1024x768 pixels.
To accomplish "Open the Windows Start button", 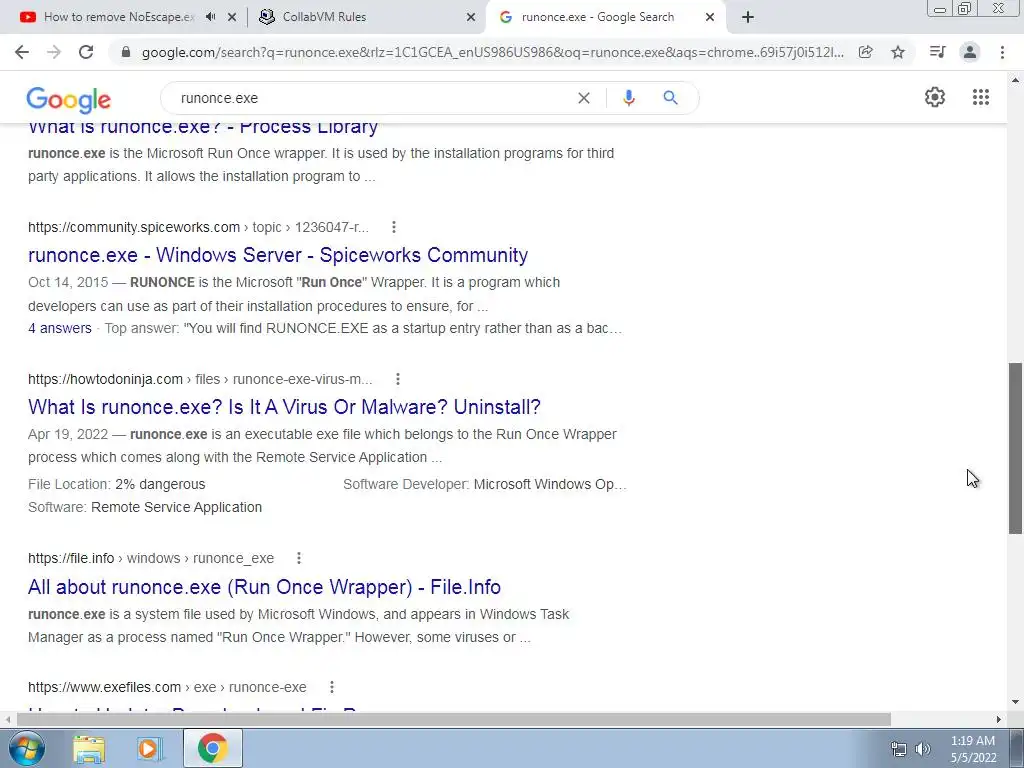I will tap(27, 748).
